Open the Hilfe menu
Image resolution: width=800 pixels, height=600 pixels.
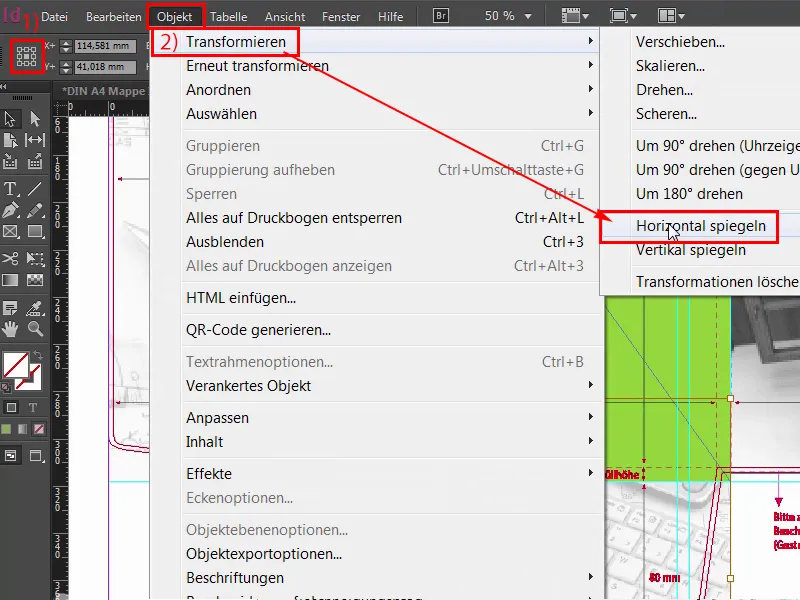point(390,17)
